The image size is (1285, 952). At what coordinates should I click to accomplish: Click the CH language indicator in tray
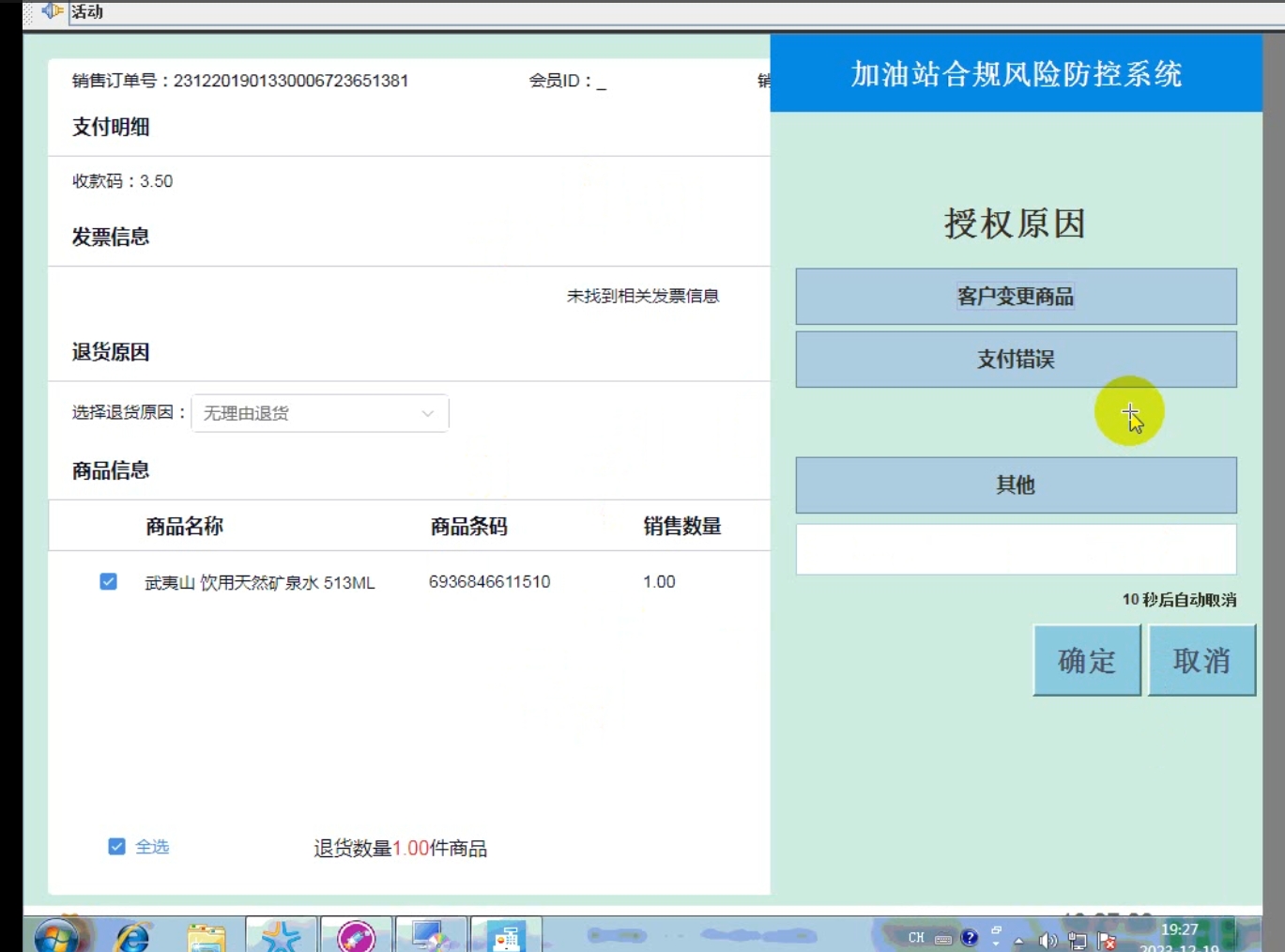coord(916,938)
